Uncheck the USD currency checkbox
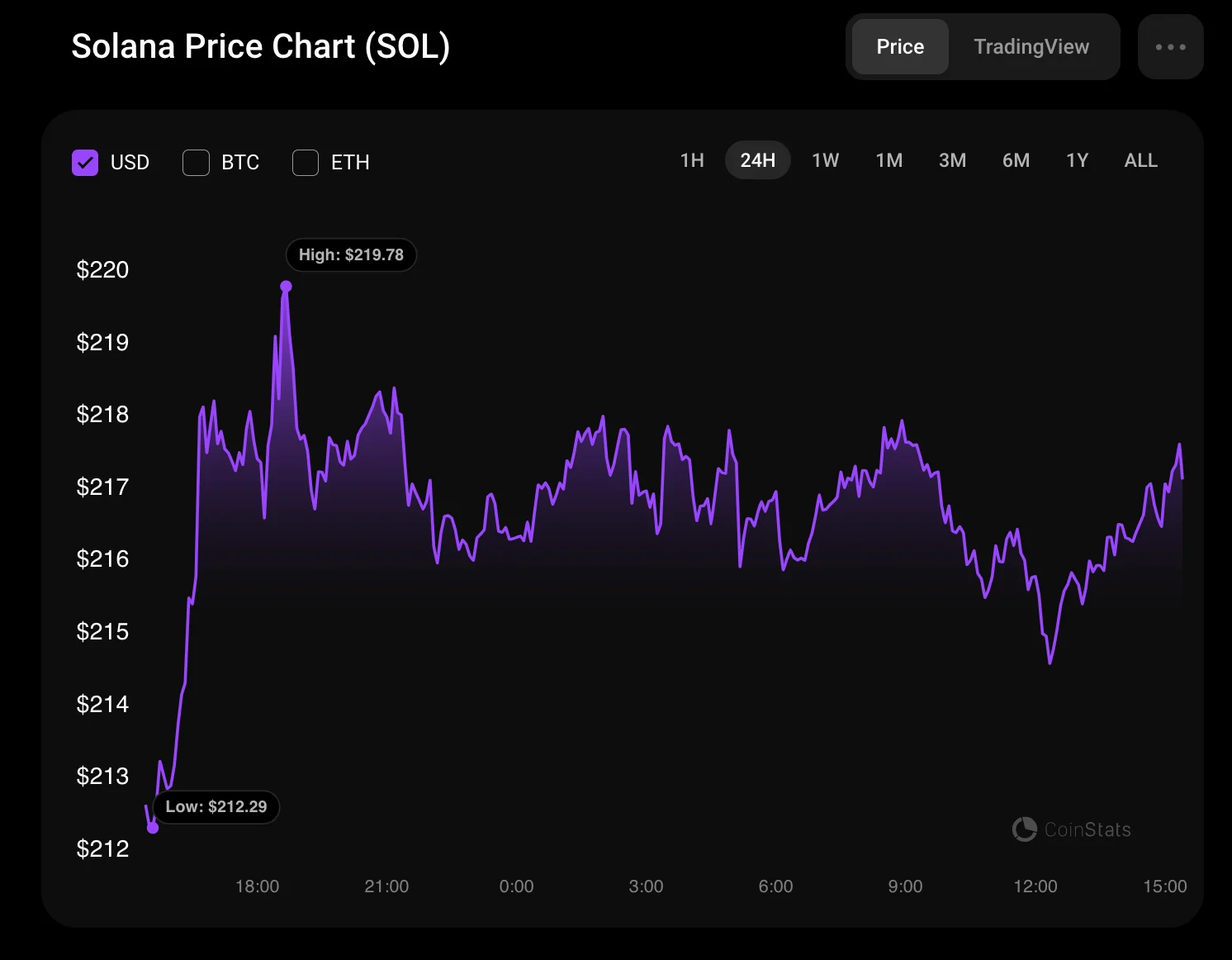The height and width of the screenshot is (960, 1232). [85, 163]
